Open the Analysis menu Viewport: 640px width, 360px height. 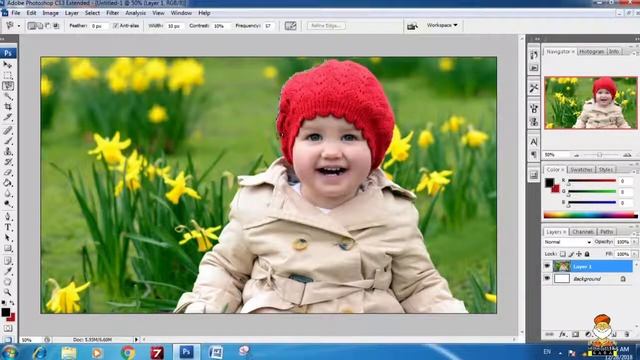point(136,13)
